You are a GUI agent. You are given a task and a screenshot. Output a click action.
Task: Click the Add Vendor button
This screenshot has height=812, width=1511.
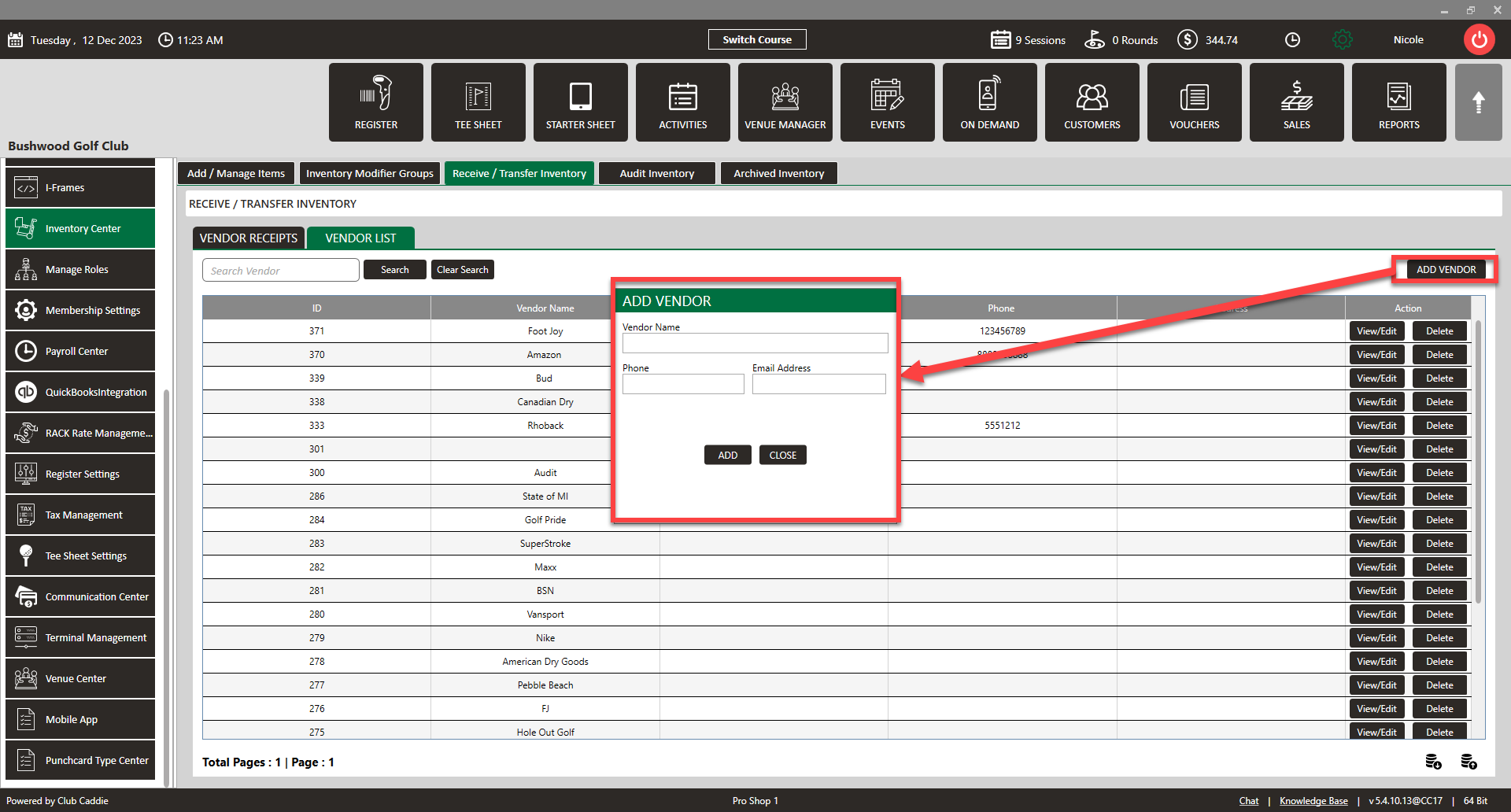click(x=1446, y=269)
